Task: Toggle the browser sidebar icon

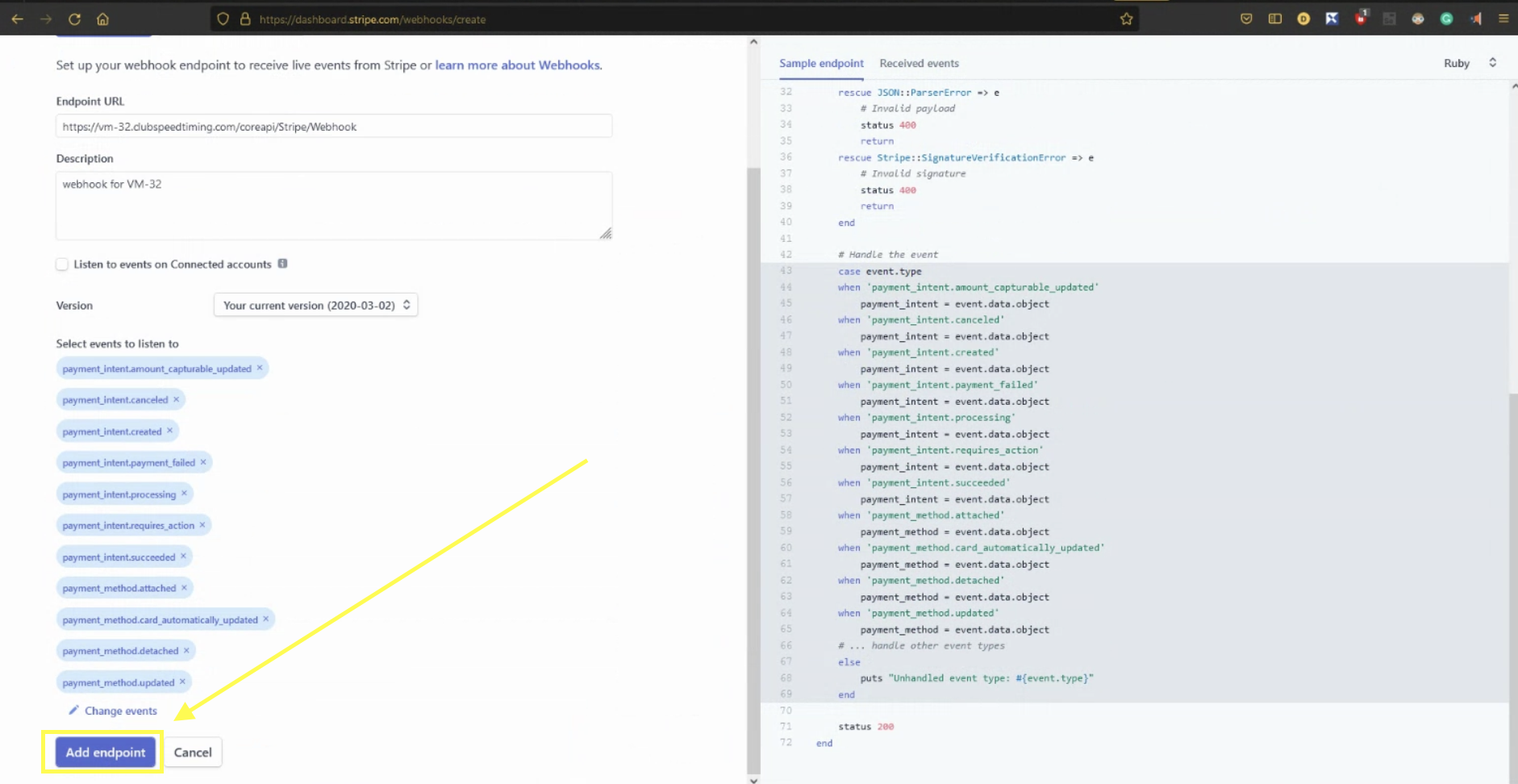Action: pos(1275,19)
